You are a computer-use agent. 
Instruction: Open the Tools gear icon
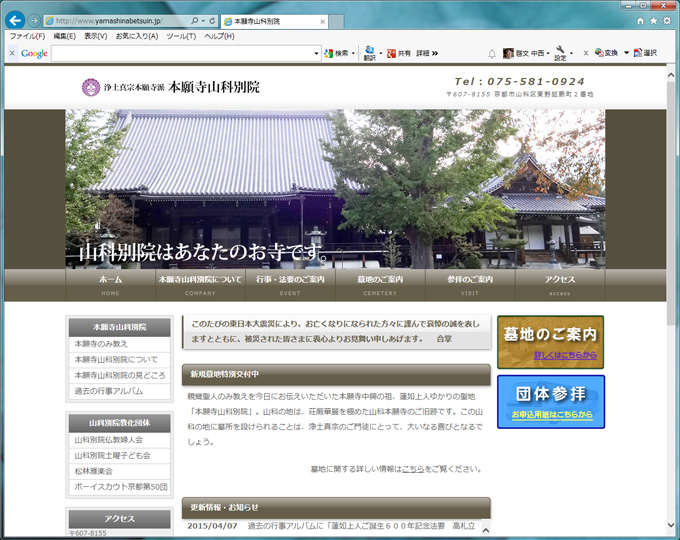pos(667,21)
